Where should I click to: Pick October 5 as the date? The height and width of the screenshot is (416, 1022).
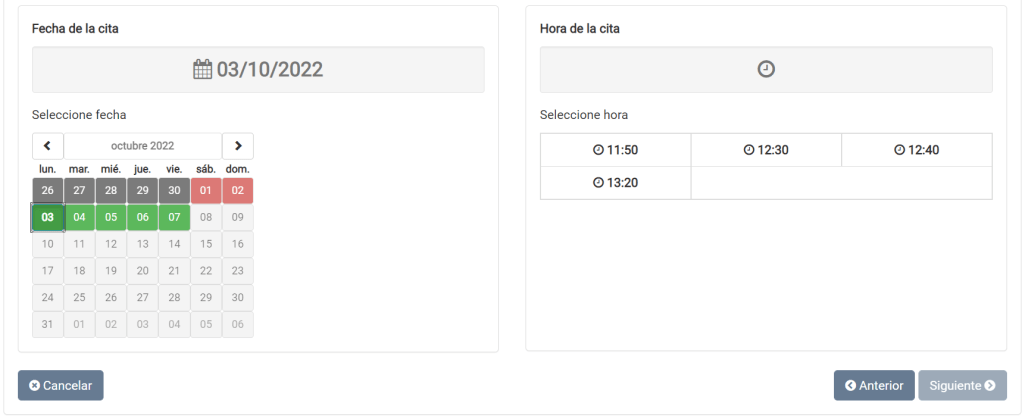(x=111, y=217)
